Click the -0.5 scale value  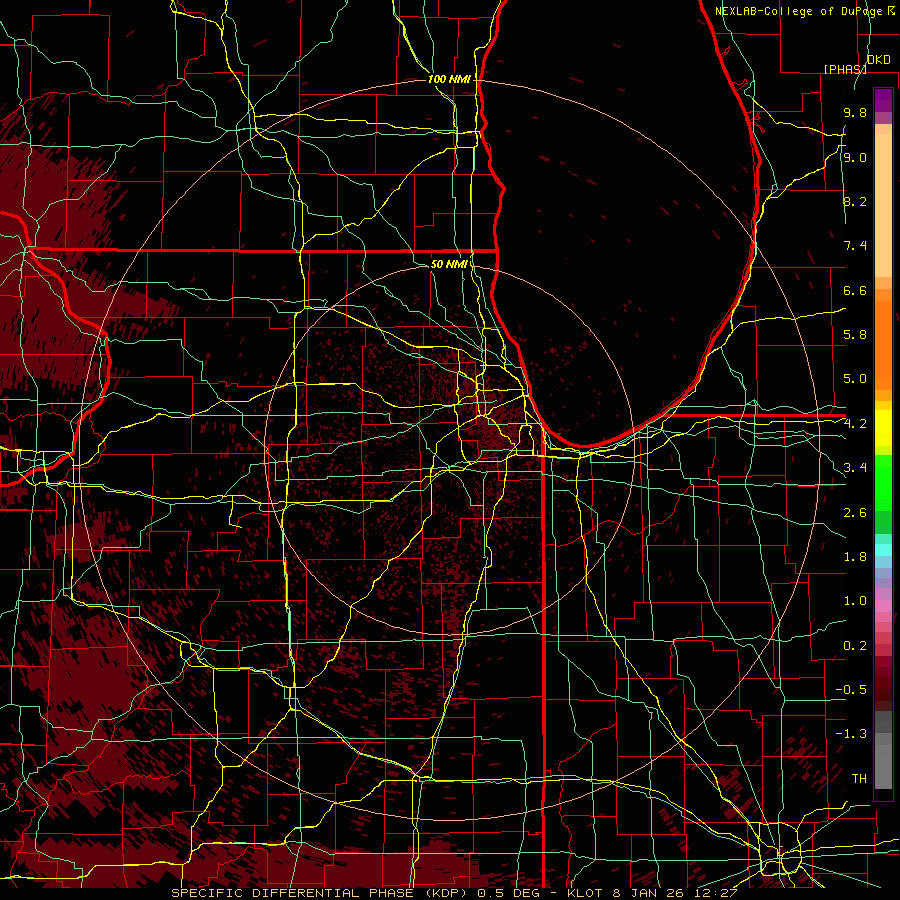(x=851, y=690)
